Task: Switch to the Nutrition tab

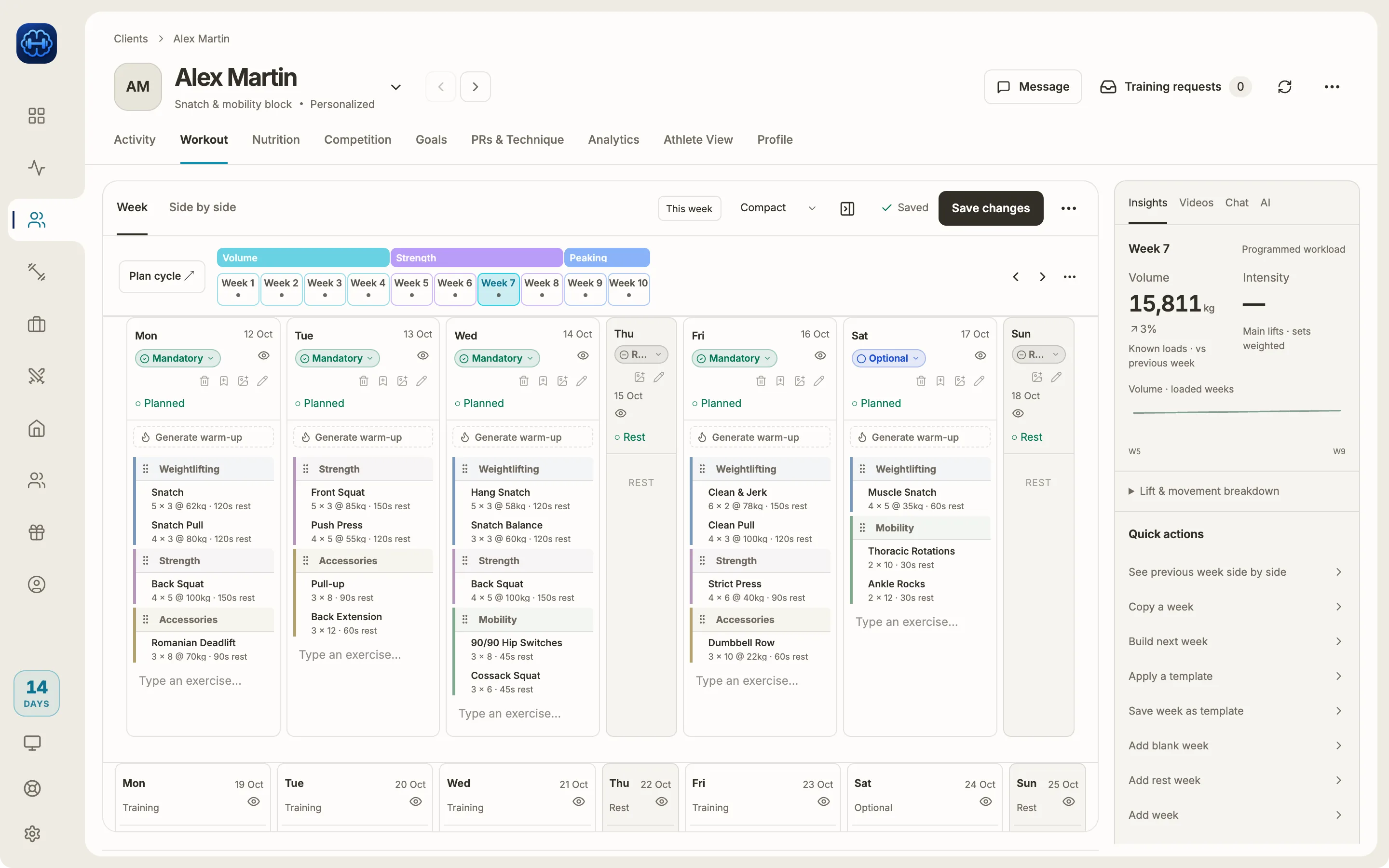Action: click(x=275, y=139)
